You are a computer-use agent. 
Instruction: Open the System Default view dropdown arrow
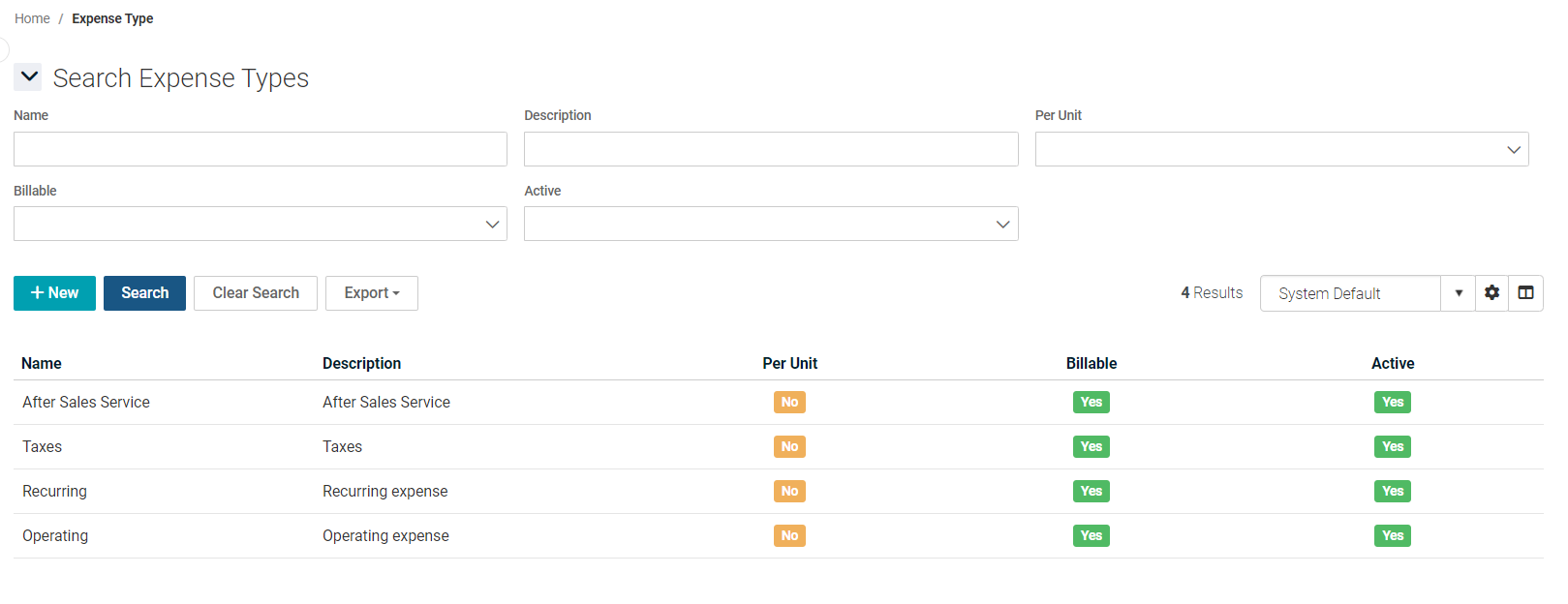tap(1458, 293)
